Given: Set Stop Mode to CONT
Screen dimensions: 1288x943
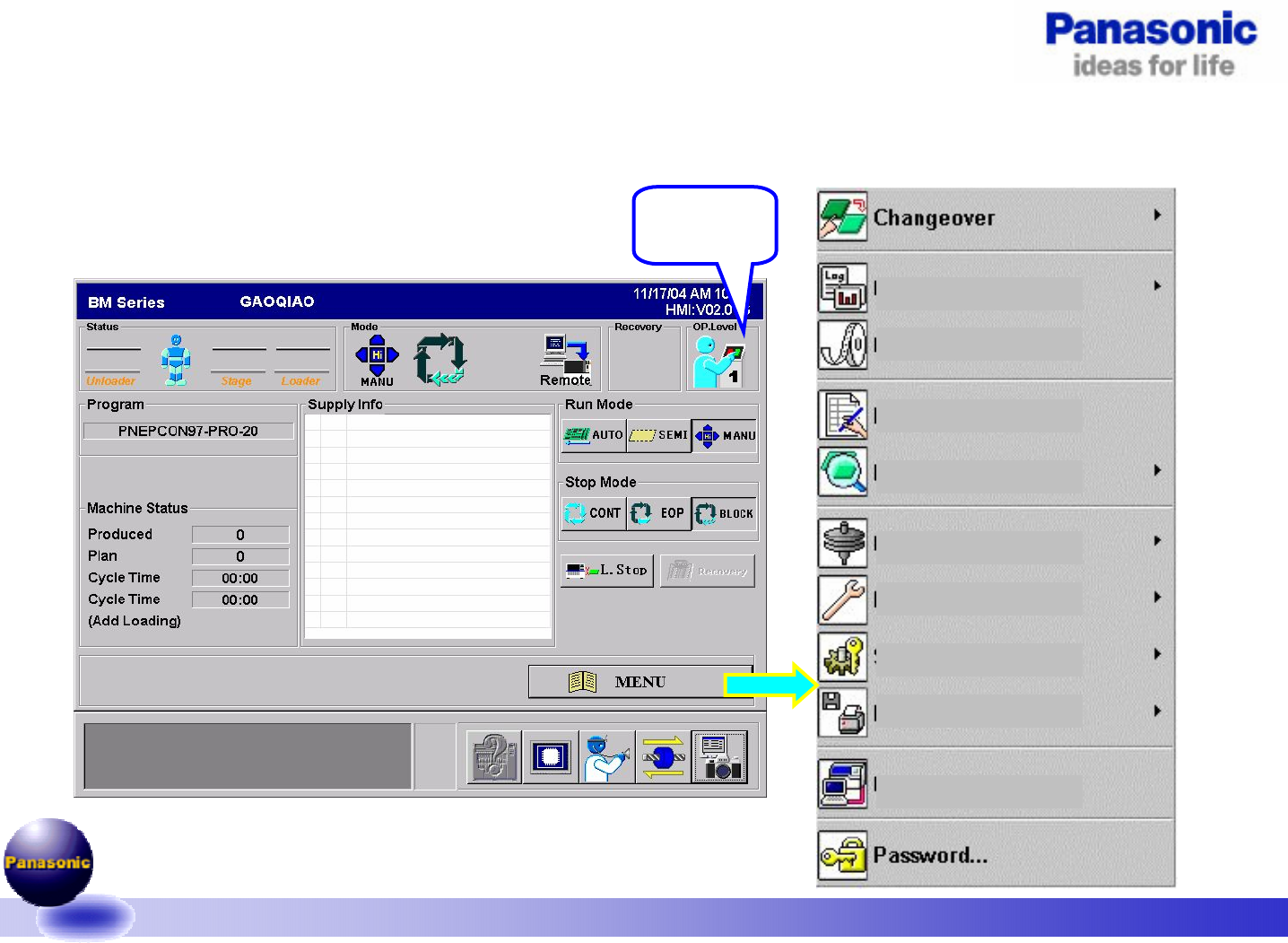Looking at the screenshot, I should [x=594, y=513].
